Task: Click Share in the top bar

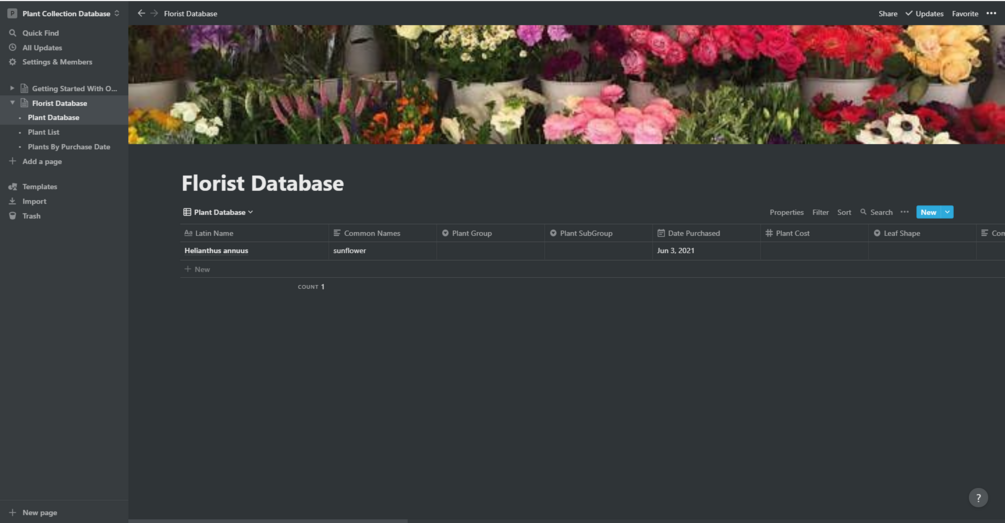Action: (888, 13)
